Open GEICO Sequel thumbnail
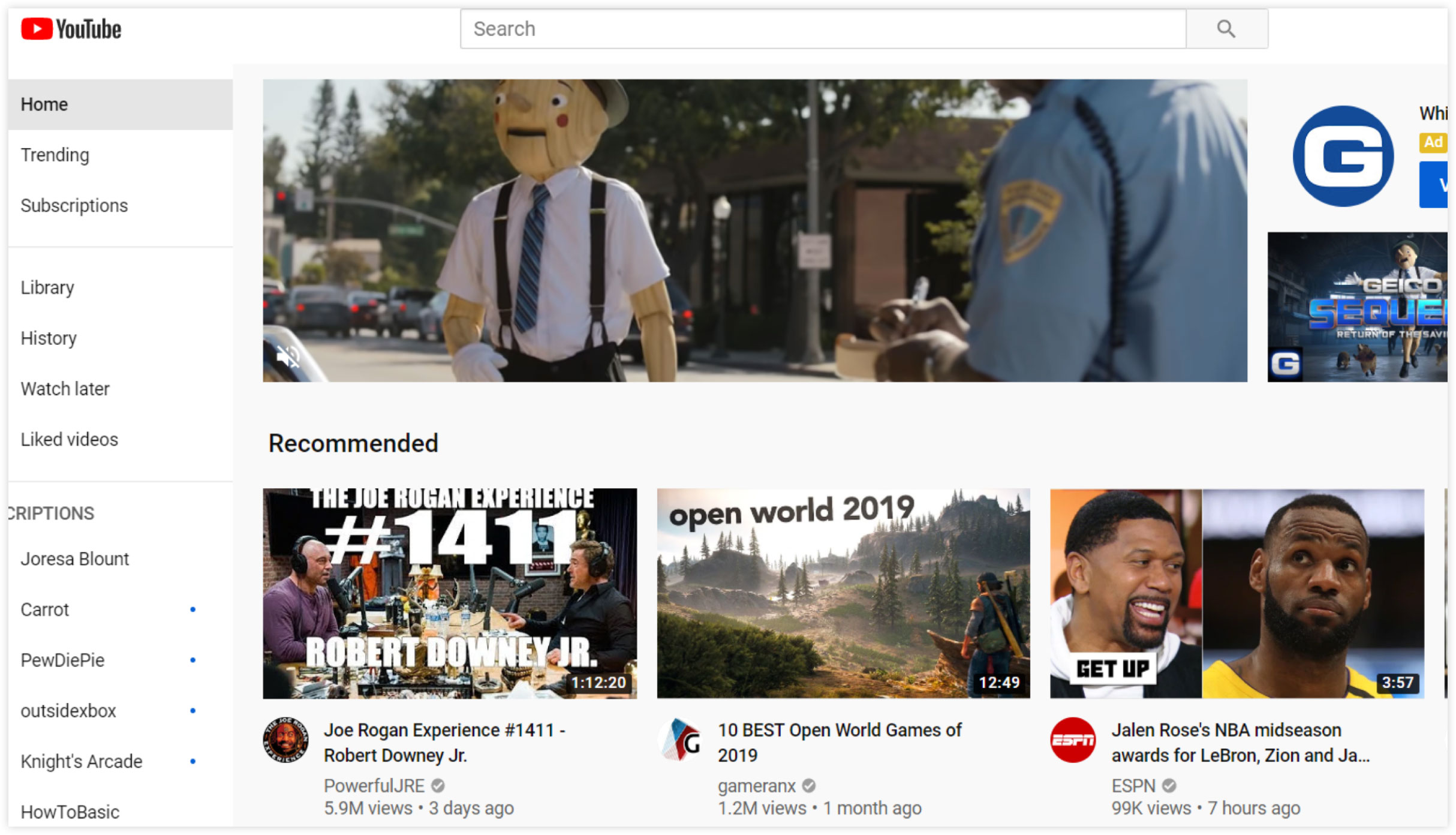The width and height of the screenshot is (1456, 835). click(x=1358, y=307)
